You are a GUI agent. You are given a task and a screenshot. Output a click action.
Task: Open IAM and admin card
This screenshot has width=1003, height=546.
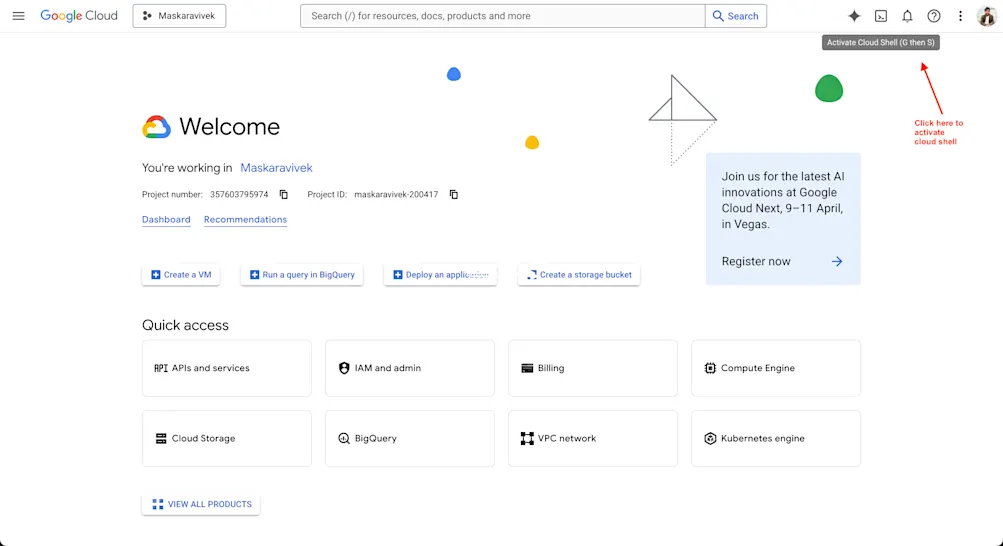(x=409, y=368)
